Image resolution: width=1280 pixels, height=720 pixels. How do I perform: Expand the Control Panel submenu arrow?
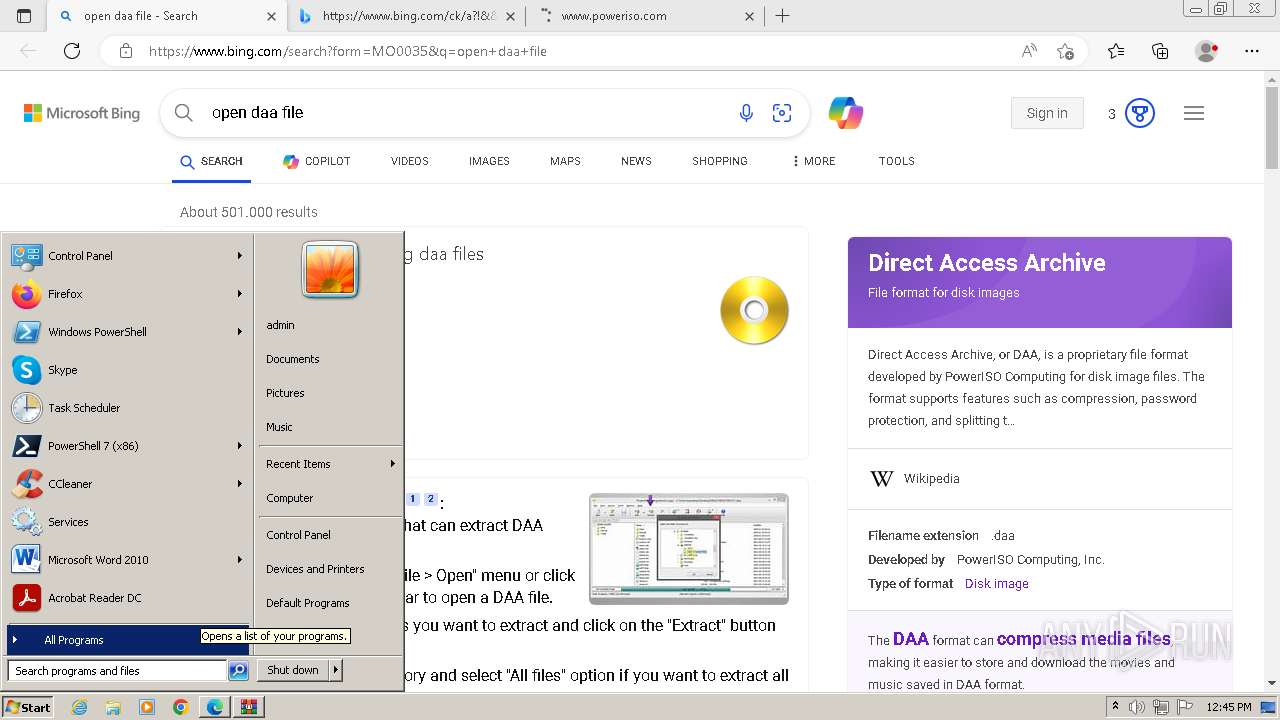pyautogui.click(x=240, y=256)
